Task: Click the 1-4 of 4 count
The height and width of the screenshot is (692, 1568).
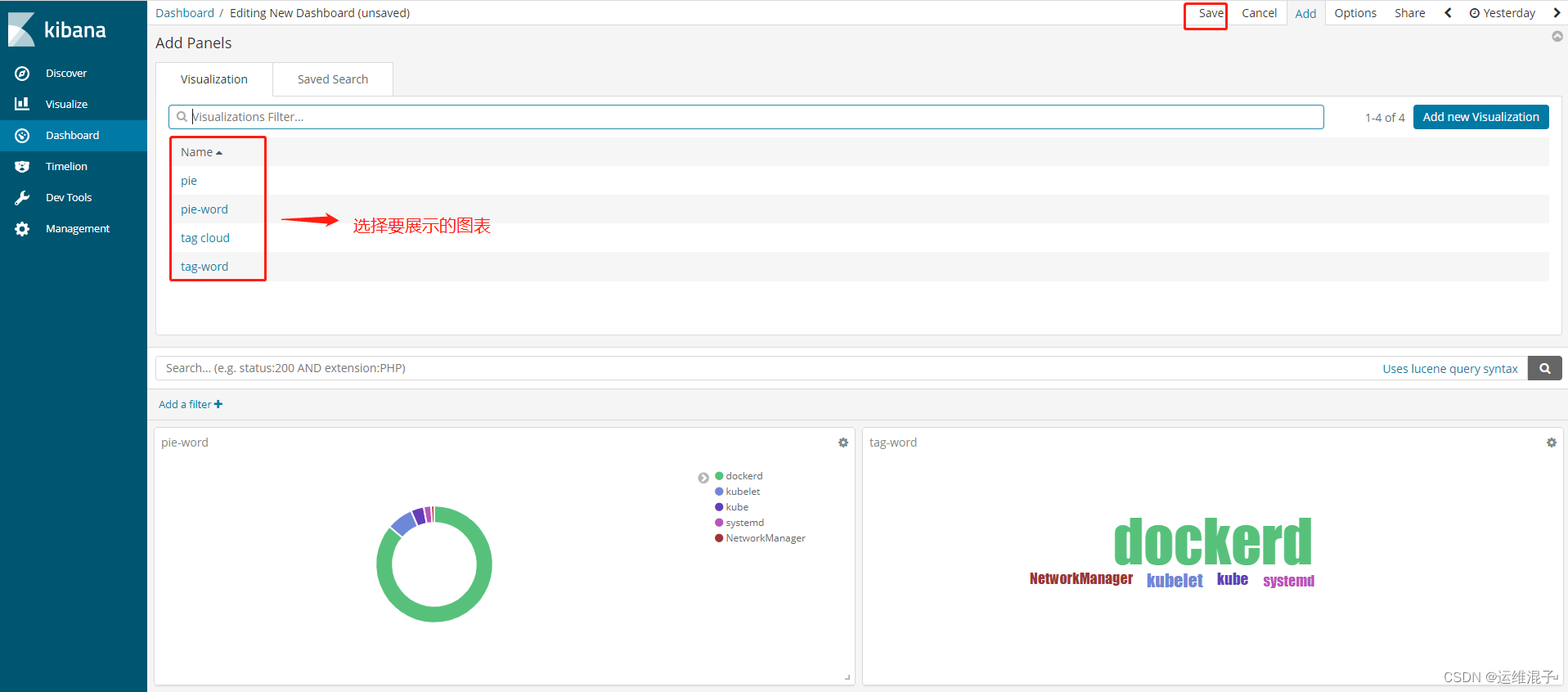Action: pyautogui.click(x=1385, y=118)
